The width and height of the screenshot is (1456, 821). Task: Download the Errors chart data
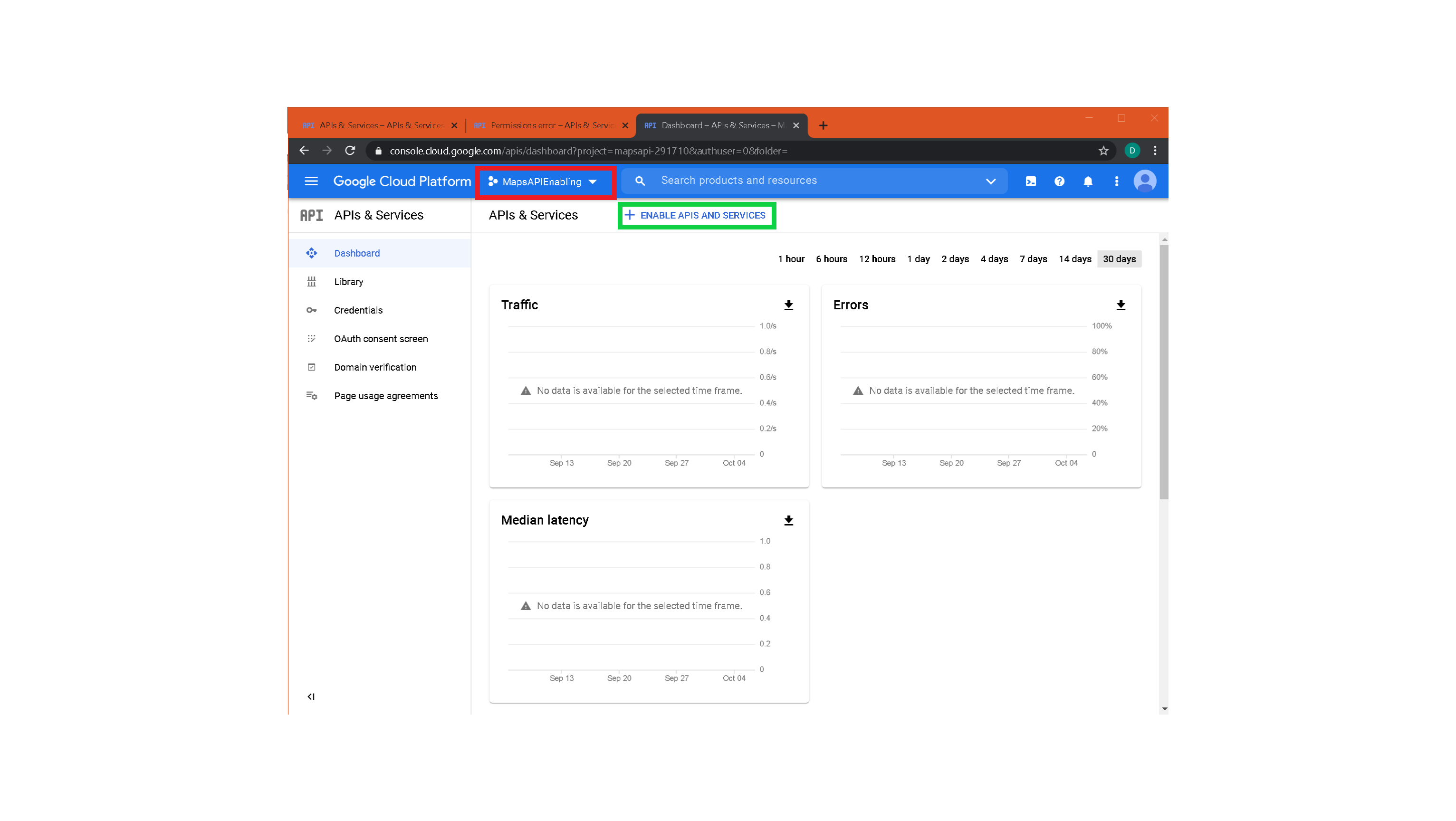1120,305
